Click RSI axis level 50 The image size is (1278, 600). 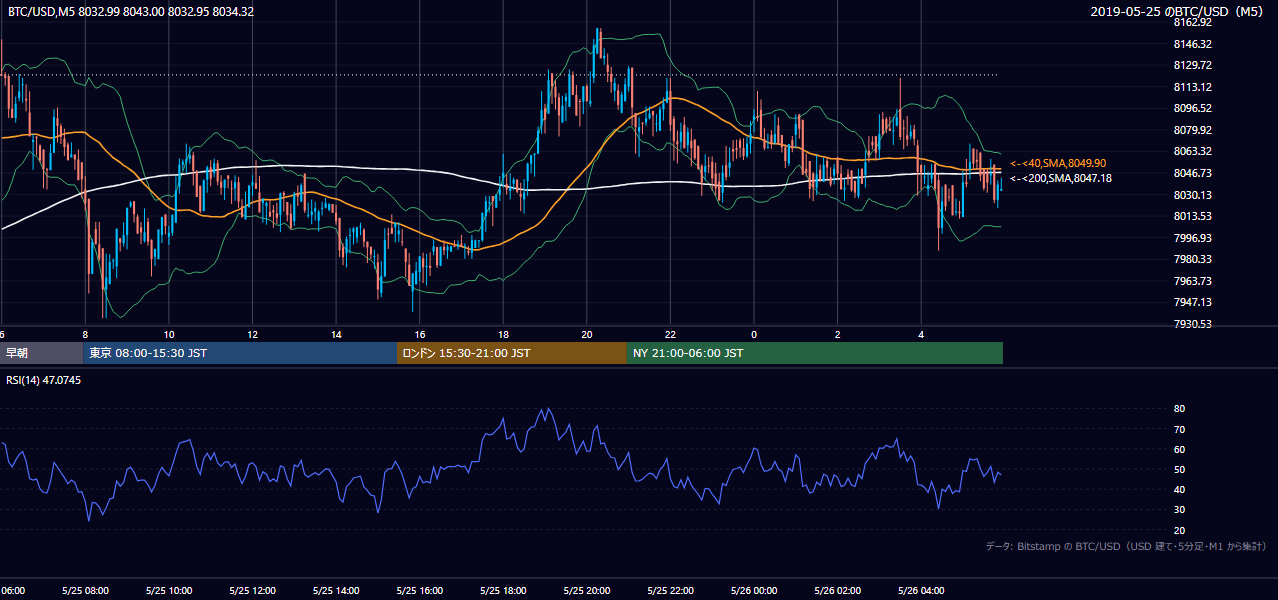click(x=1179, y=469)
